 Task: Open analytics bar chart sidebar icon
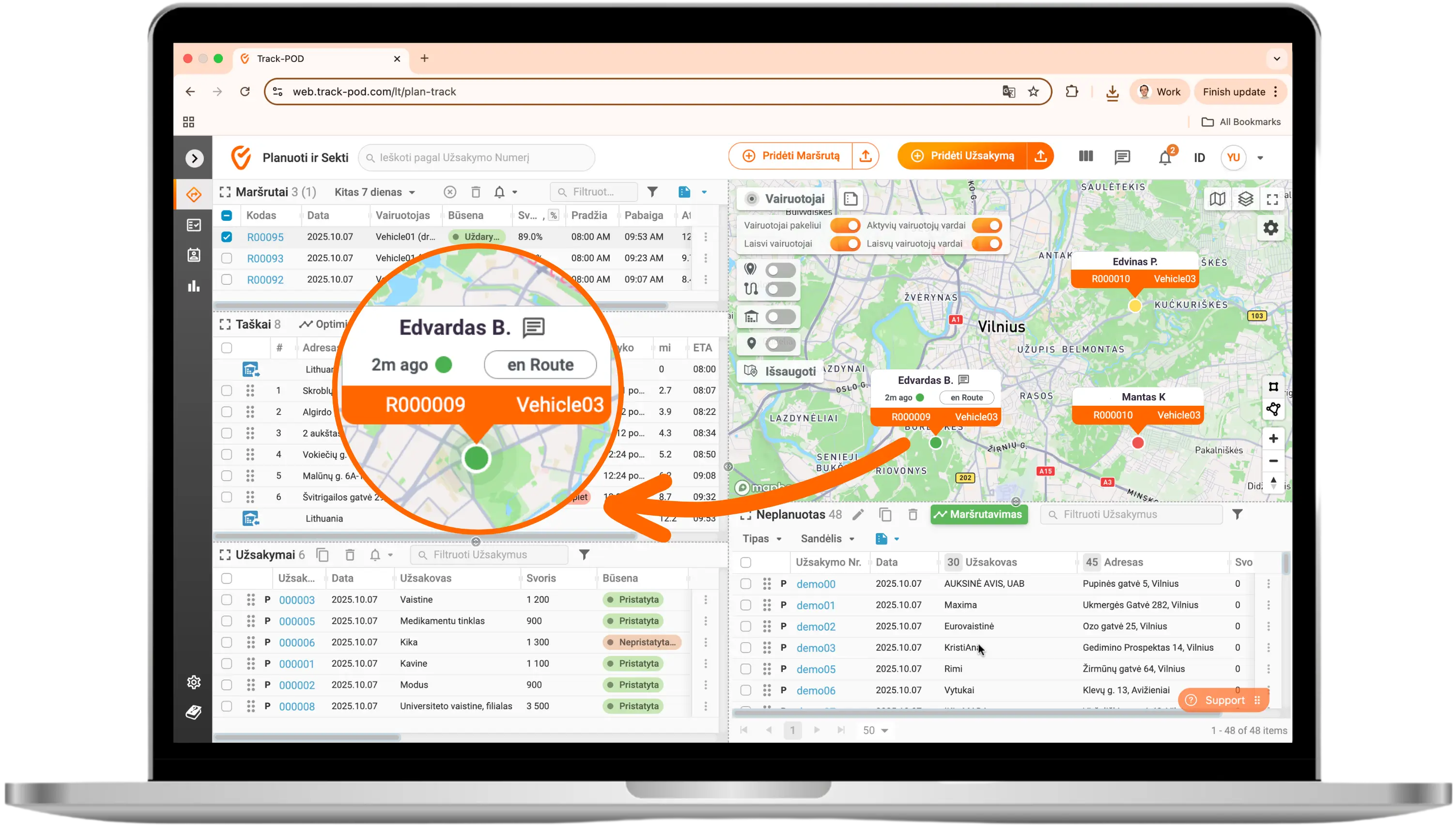coord(194,286)
